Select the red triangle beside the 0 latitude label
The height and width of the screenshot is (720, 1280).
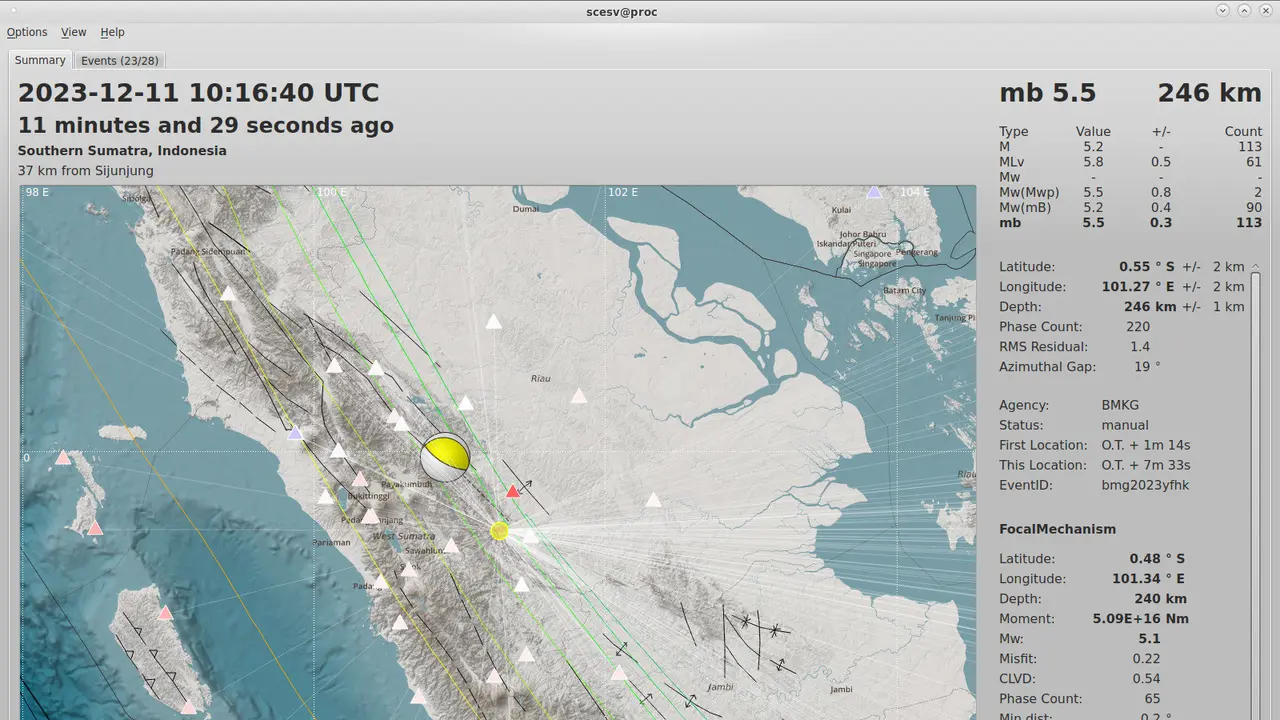[63, 458]
